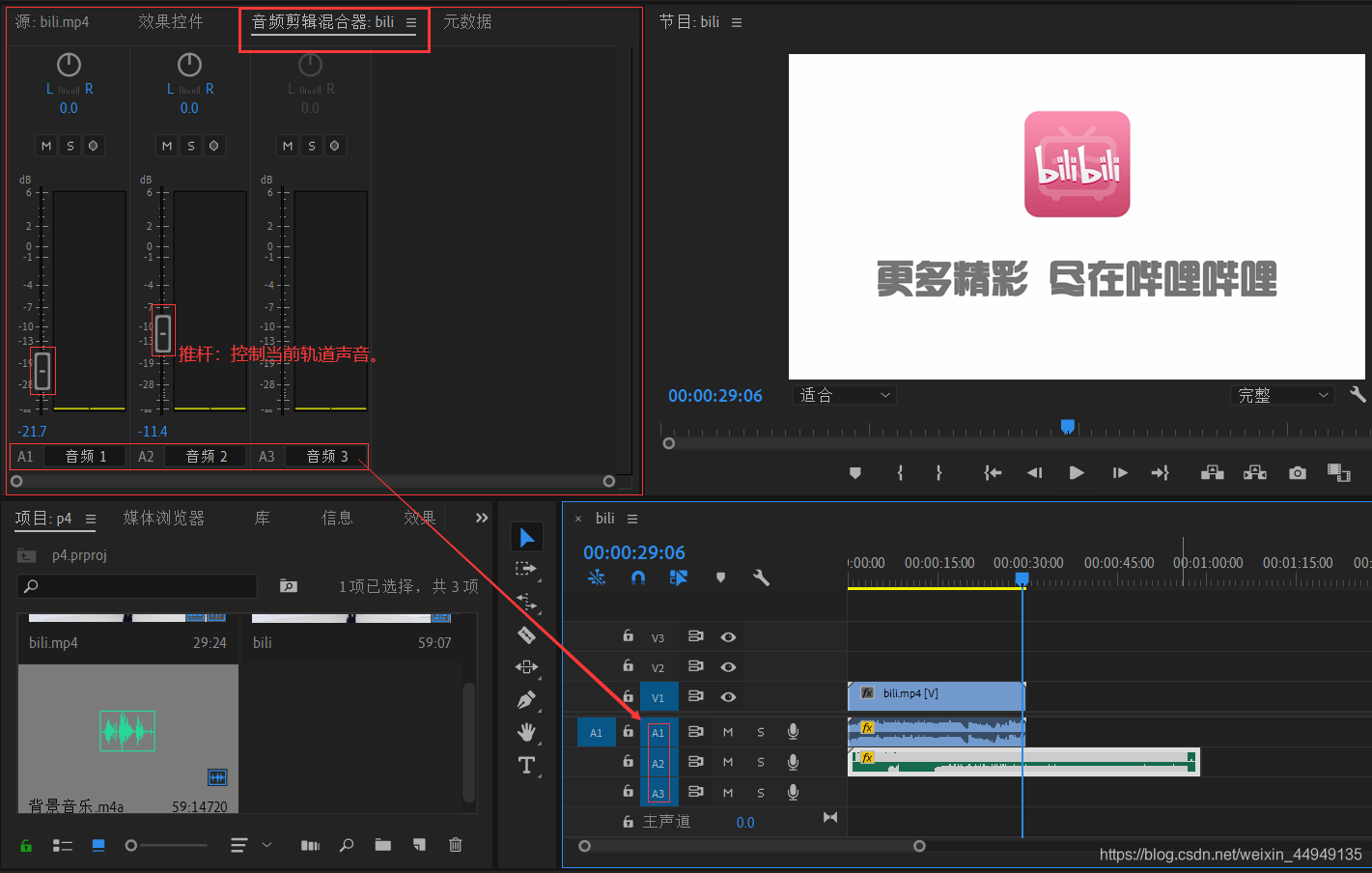This screenshot has height=873, width=1372.
Task: Open timeline display settings wrench
Action: [761, 577]
